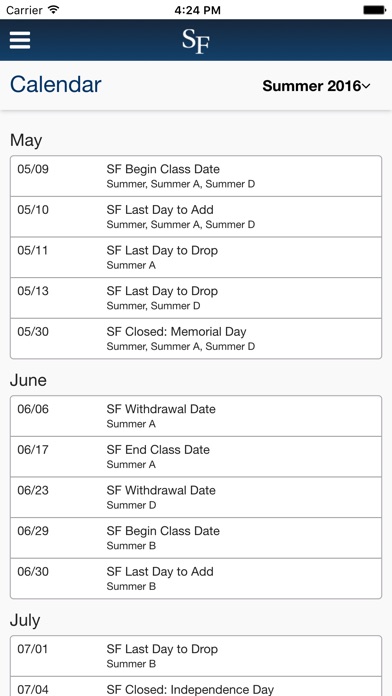Select the 06/23 SF Withdrawal Date entry
The image size is (392, 696).
[196, 497]
